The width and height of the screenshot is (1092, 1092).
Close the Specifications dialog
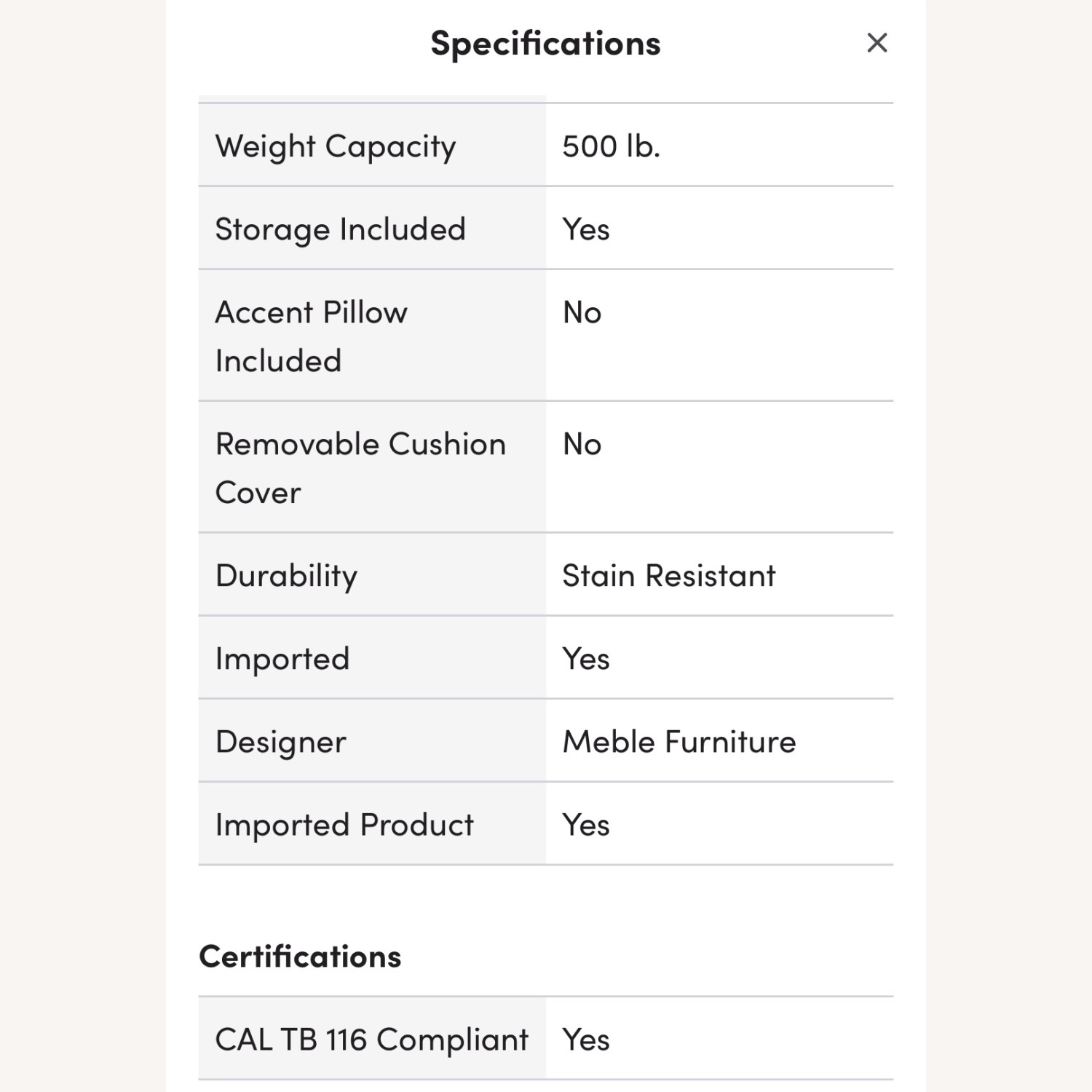(x=877, y=43)
